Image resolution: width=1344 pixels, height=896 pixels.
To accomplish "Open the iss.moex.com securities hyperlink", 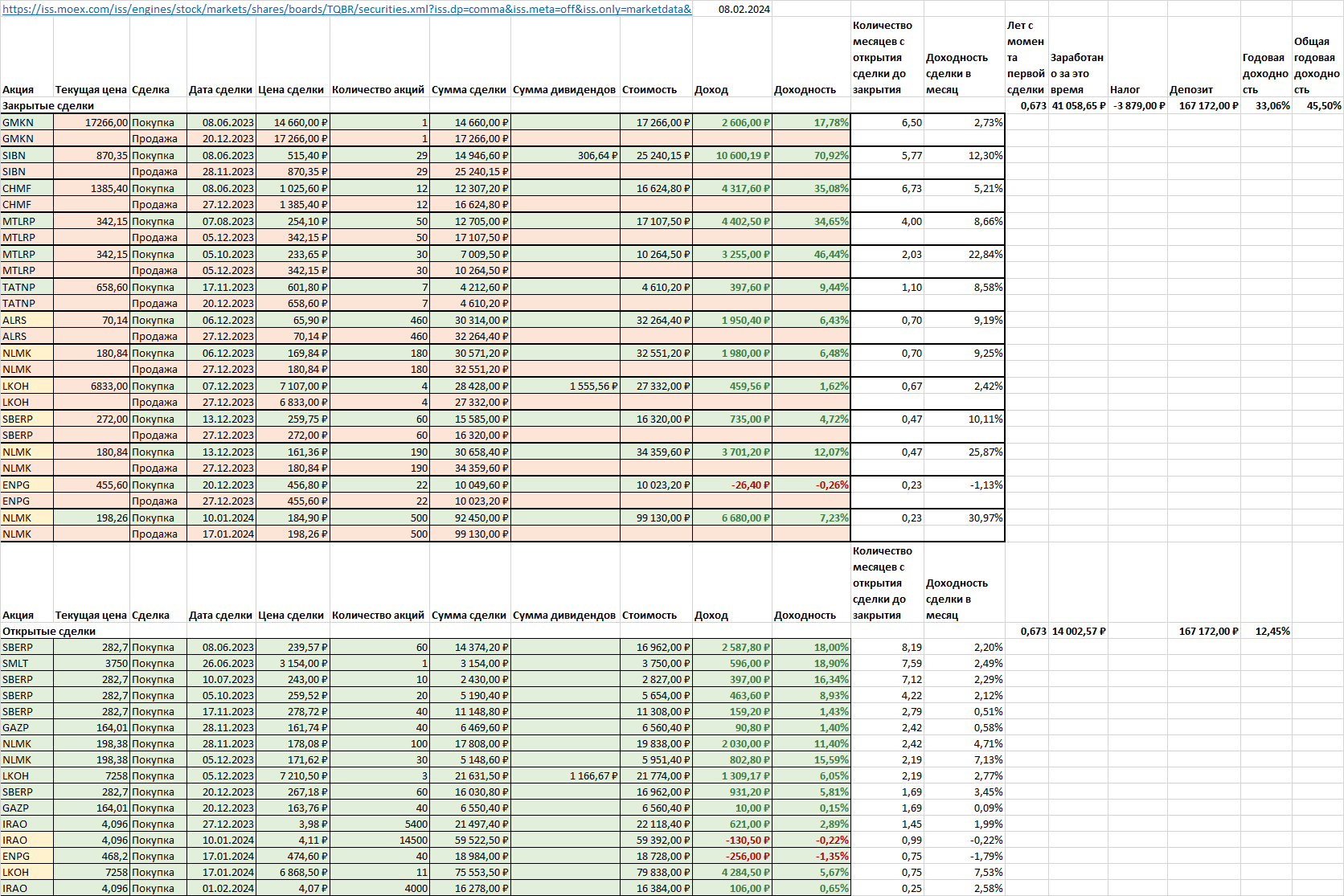I will click(x=346, y=9).
